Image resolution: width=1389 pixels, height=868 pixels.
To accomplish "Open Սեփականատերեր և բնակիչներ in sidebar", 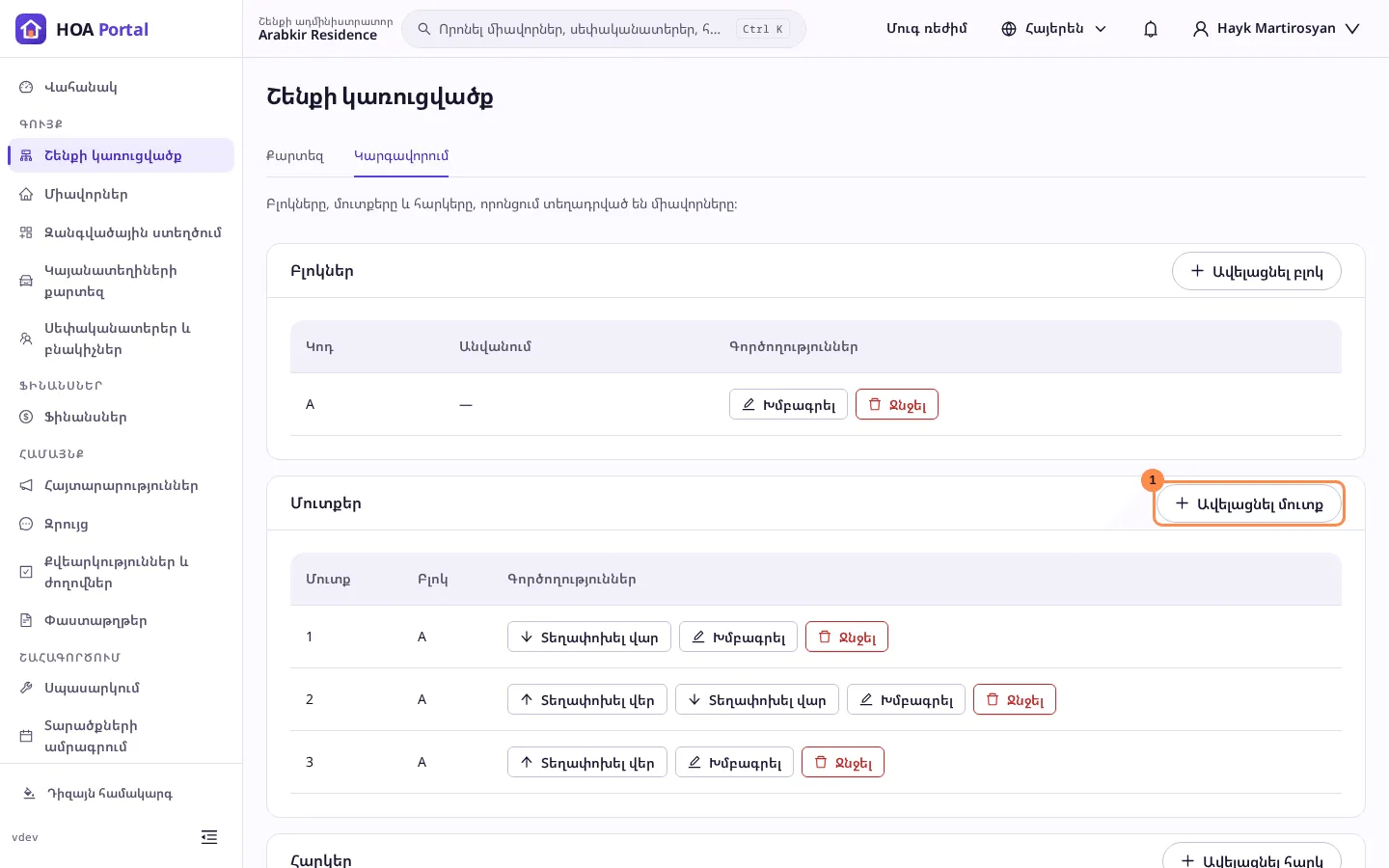I will [121, 339].
